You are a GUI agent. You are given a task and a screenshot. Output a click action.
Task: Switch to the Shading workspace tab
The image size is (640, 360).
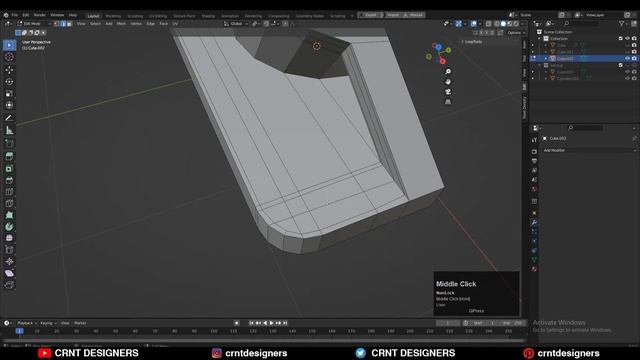[x=208, y=16]
